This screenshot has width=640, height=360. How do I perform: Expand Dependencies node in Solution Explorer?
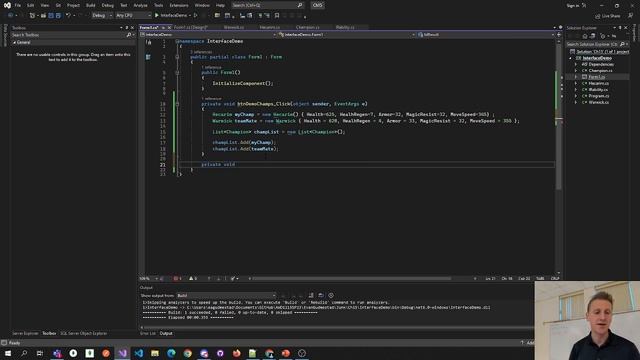pyautogui.click(x=576, y=64)
